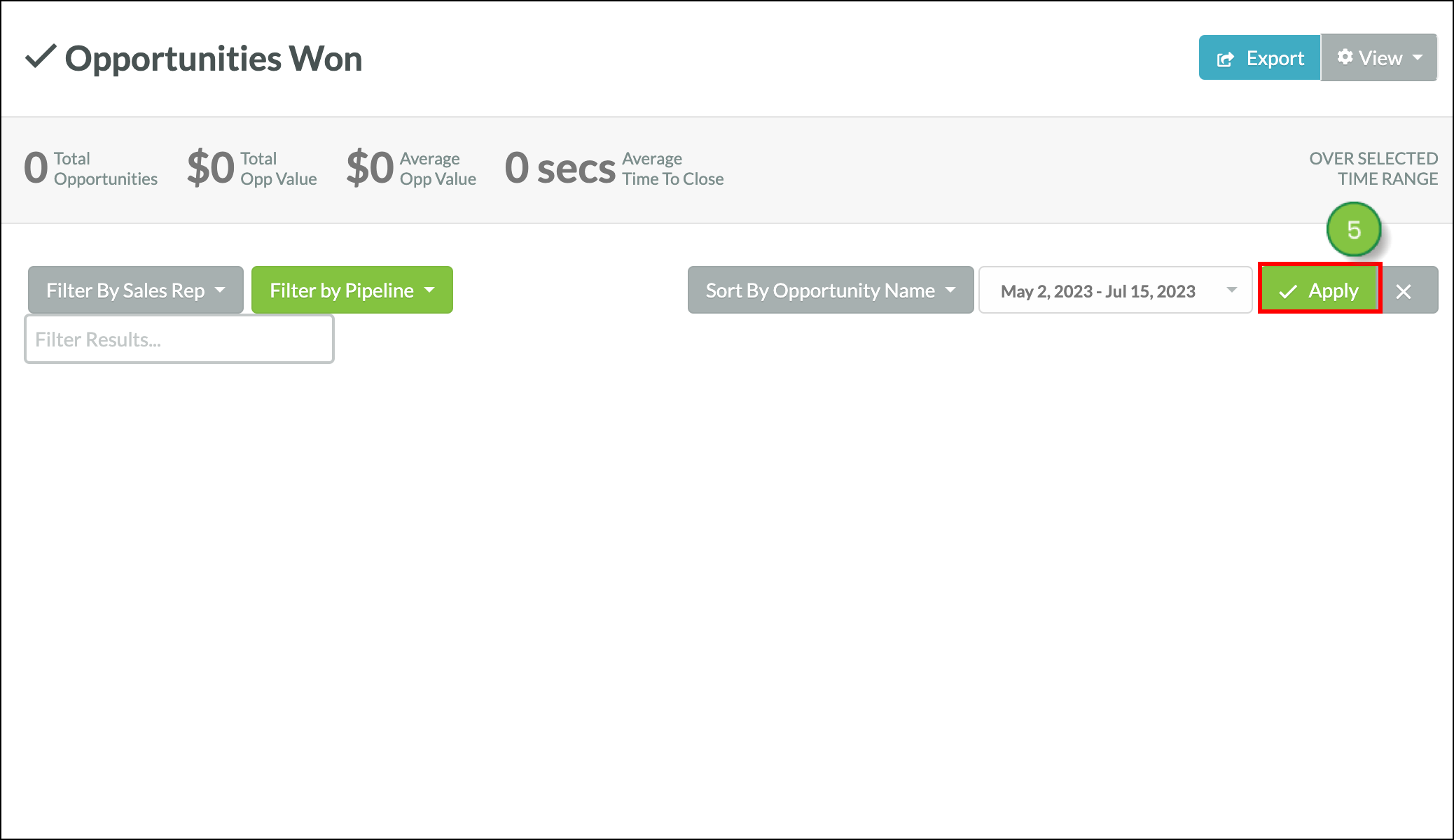Click the gear icon on View button
This screenshot has width=1454, height=840.
[1345, 57]
